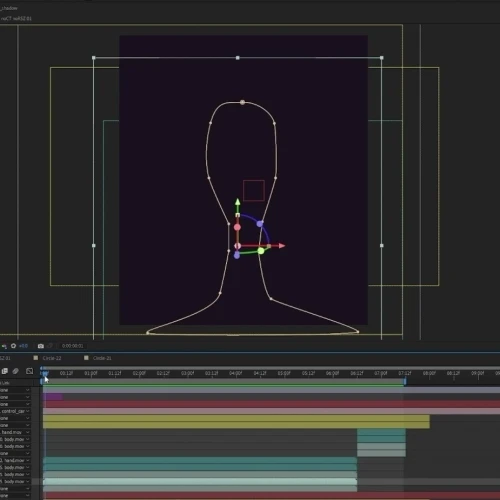Viewport: 500px width, 500px height.
Task: Select the pink control_car layer bar
Action: 271,411
